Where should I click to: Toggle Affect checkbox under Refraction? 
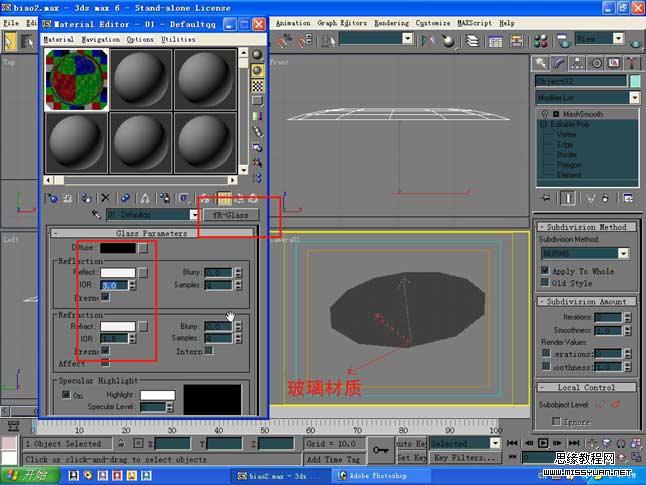click(105, 363)
